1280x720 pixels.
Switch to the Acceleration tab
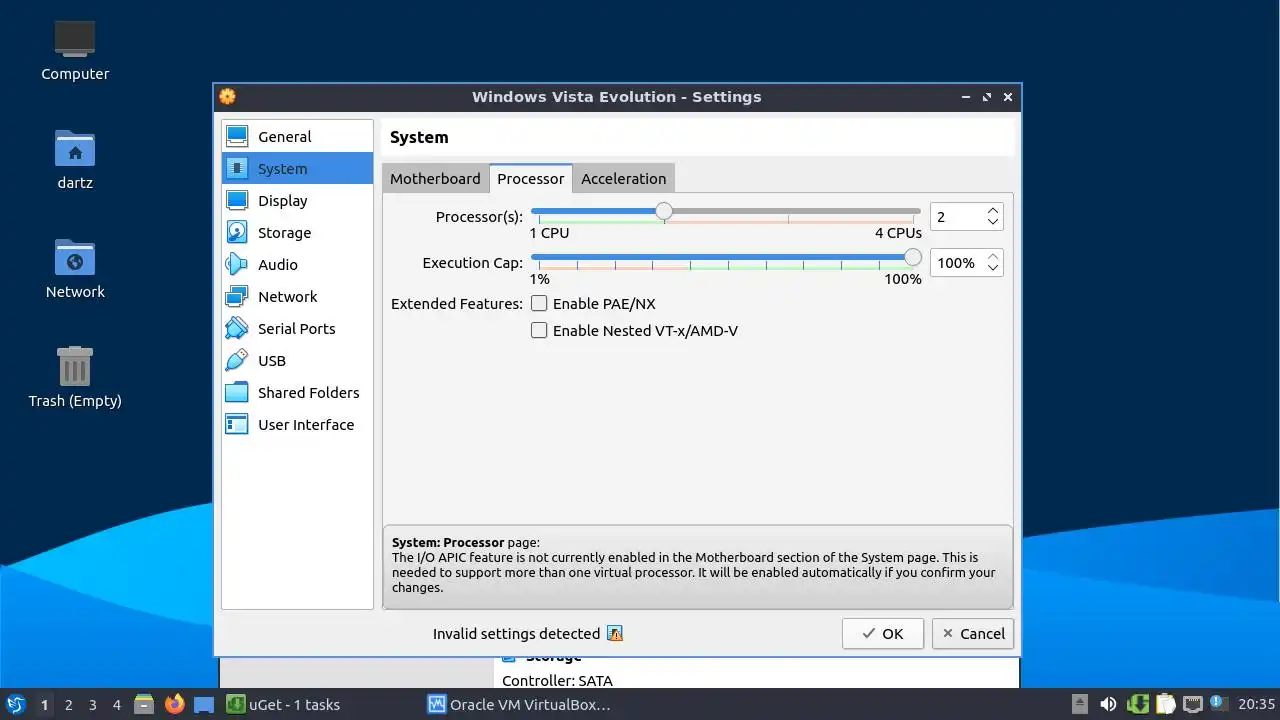[x=623, y=178]
